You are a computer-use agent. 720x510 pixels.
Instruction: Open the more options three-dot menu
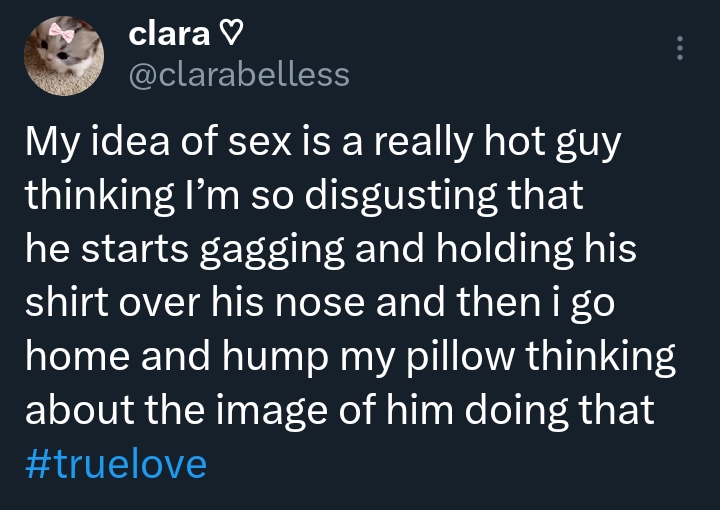(x=681, y=47)
